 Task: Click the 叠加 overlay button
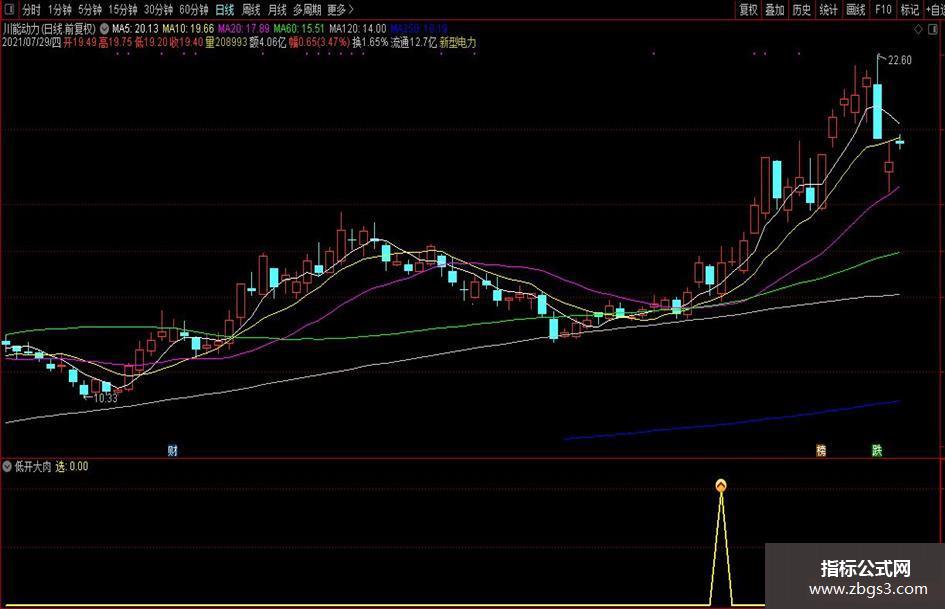pos(775,10)
